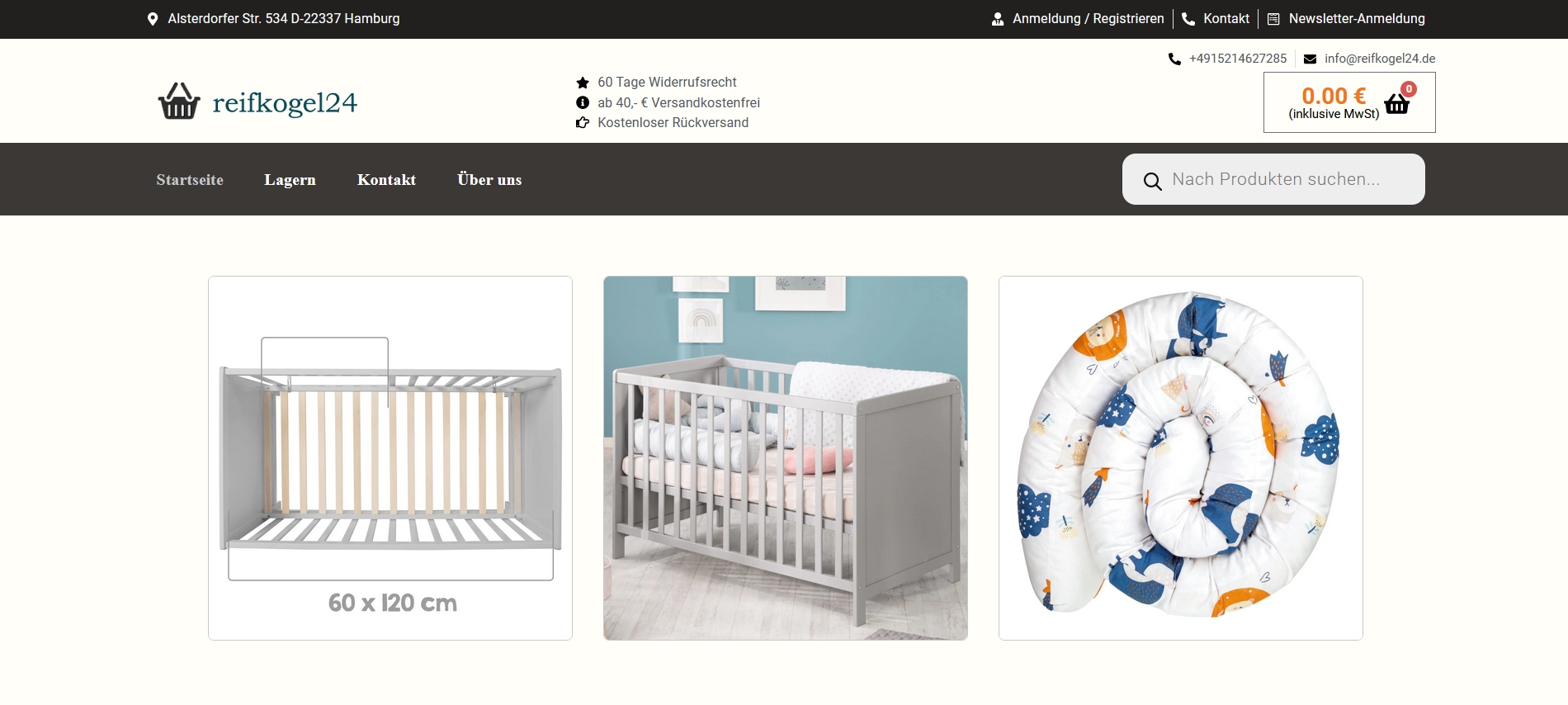This screenshot has width=1568, height=705.
Task: Focus the Nach Produkten suchen field
Action: click(1273, 179)
